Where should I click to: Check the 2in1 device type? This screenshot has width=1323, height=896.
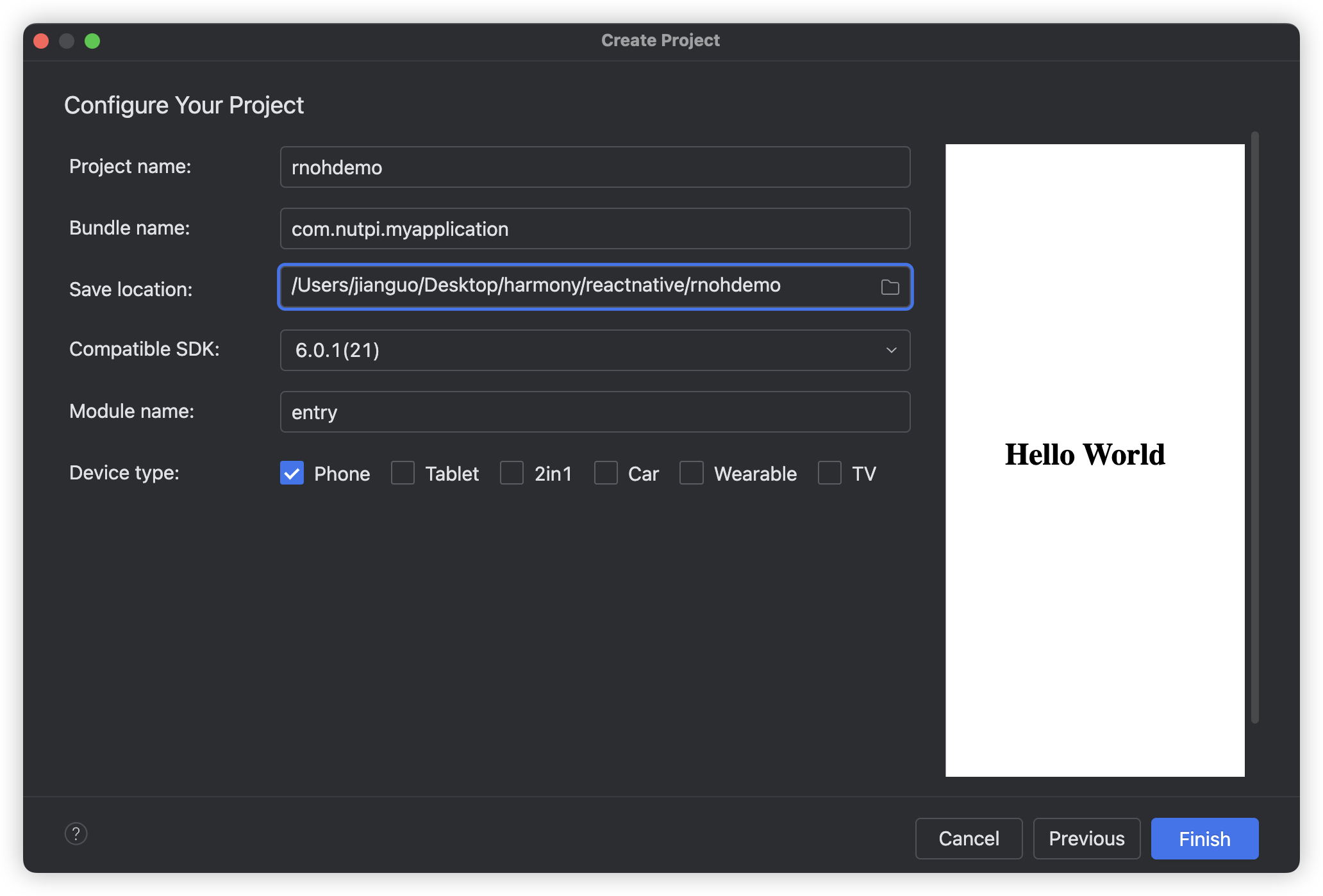pos(512,473)
